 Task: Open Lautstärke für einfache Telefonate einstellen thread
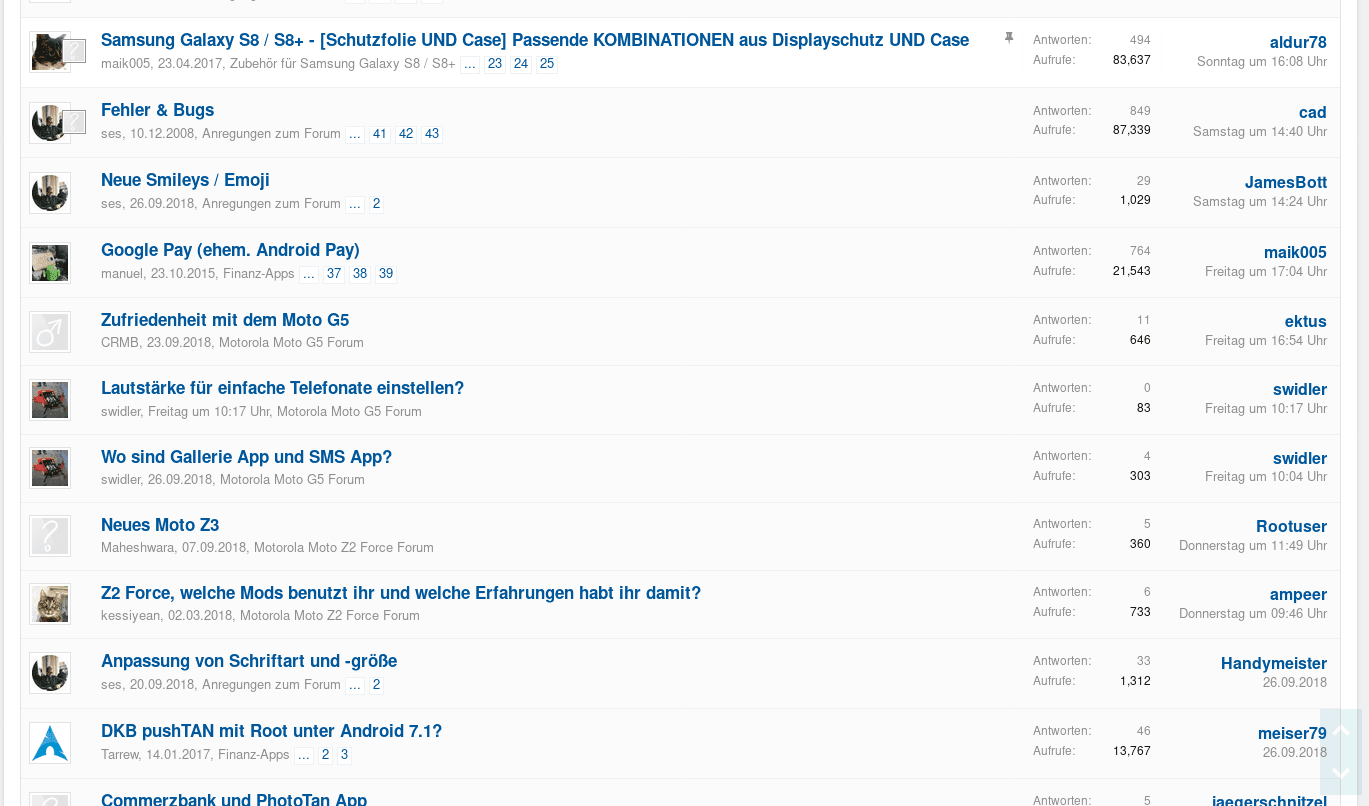282,388
